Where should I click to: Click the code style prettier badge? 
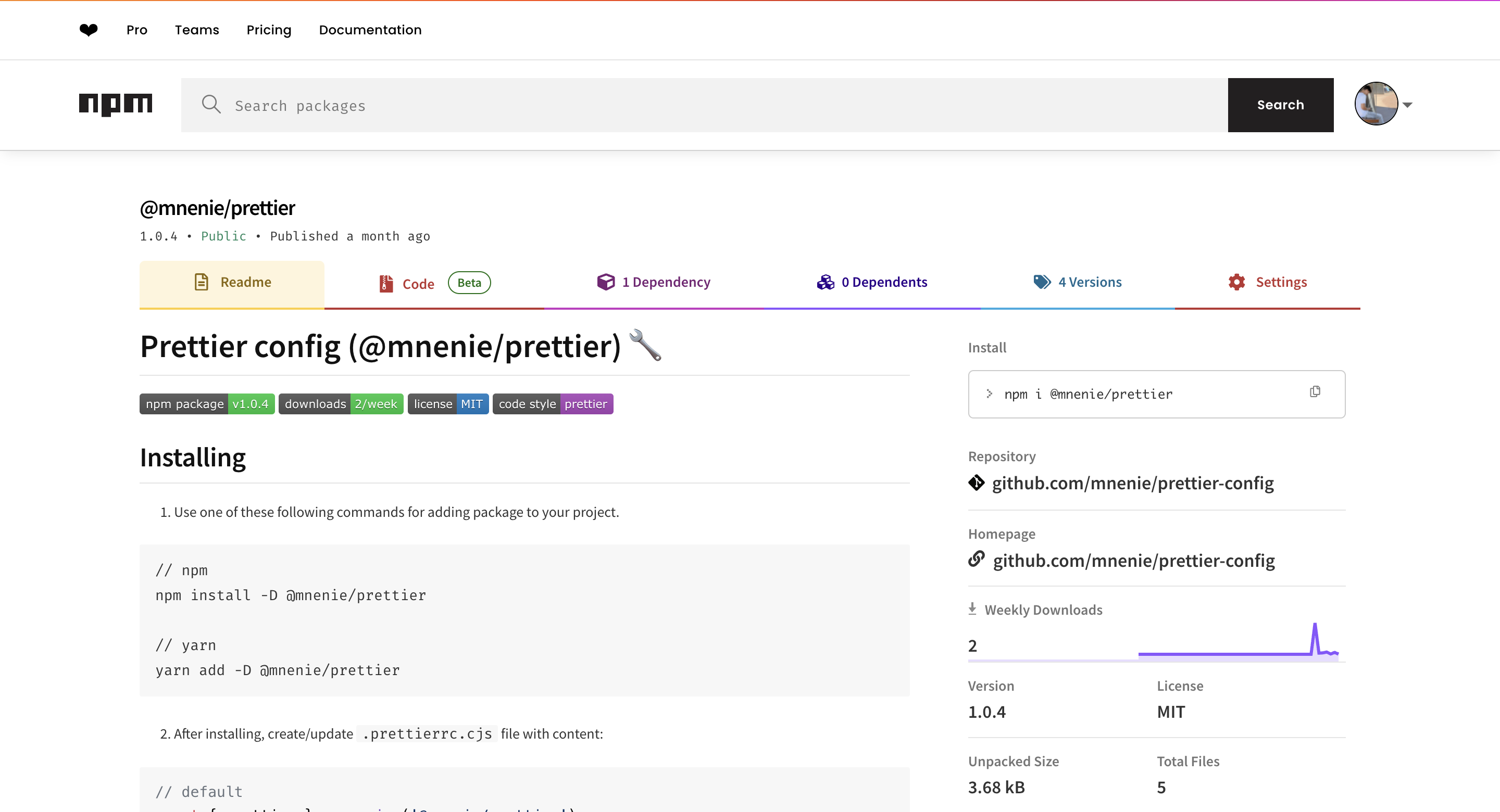[x=552, y=404]
